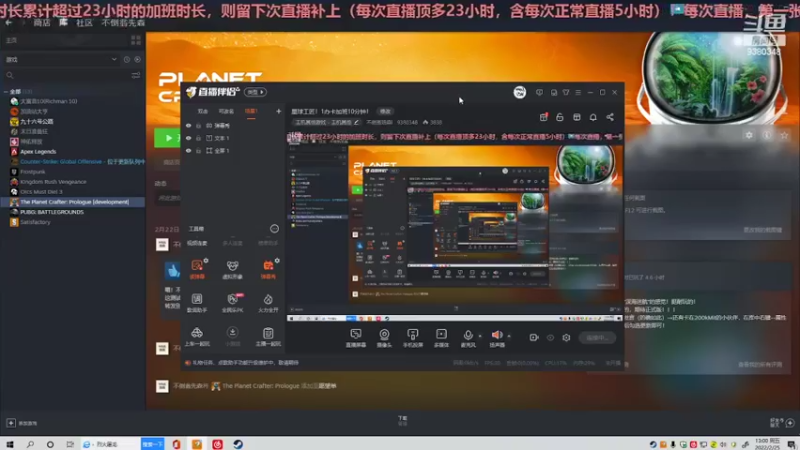Open Planet Crafter game settings gear

[749, 135]
